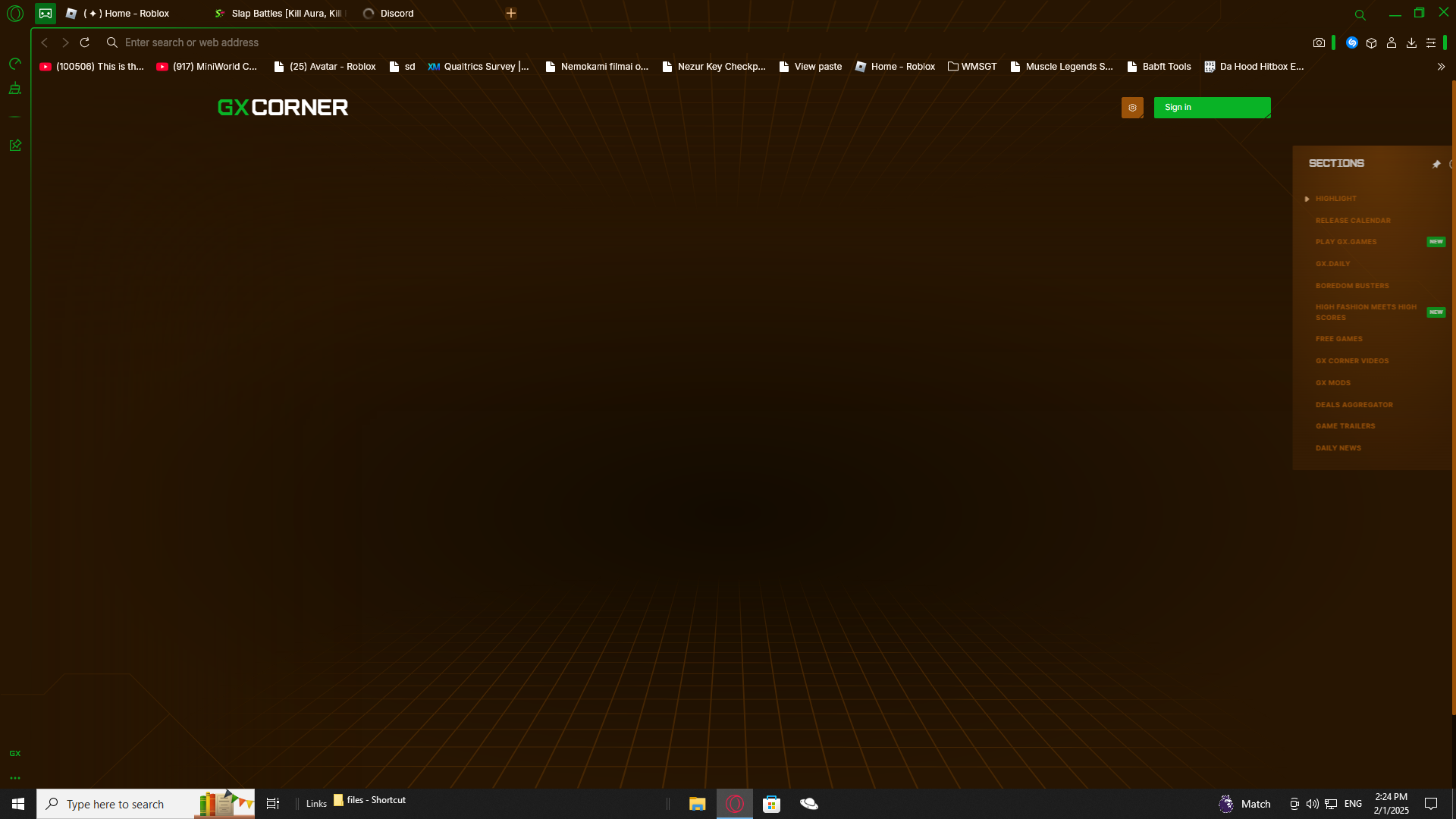Click the green Sign in button
Image resolution: width=1456 pixels, height=819 pixels.
coord(1212,108)
